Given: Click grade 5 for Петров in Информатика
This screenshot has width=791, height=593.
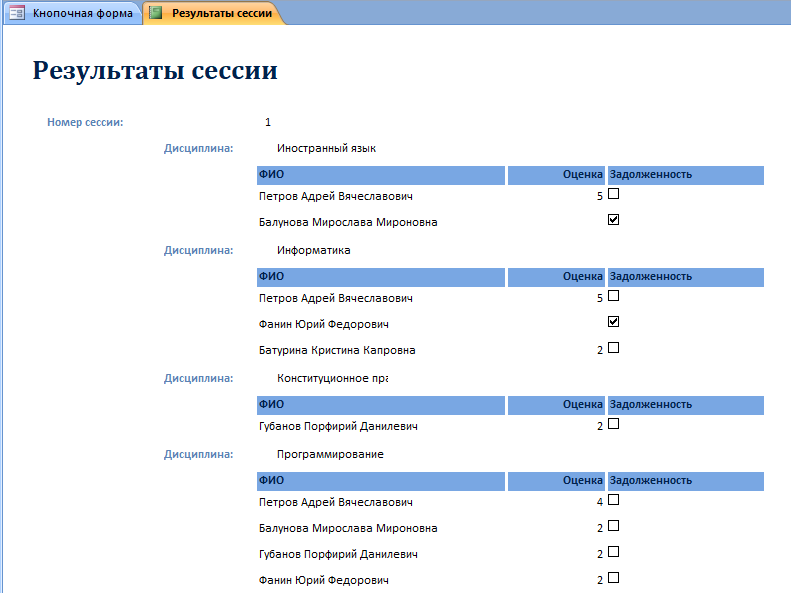Looking at the screenshot, I should 600,299.
